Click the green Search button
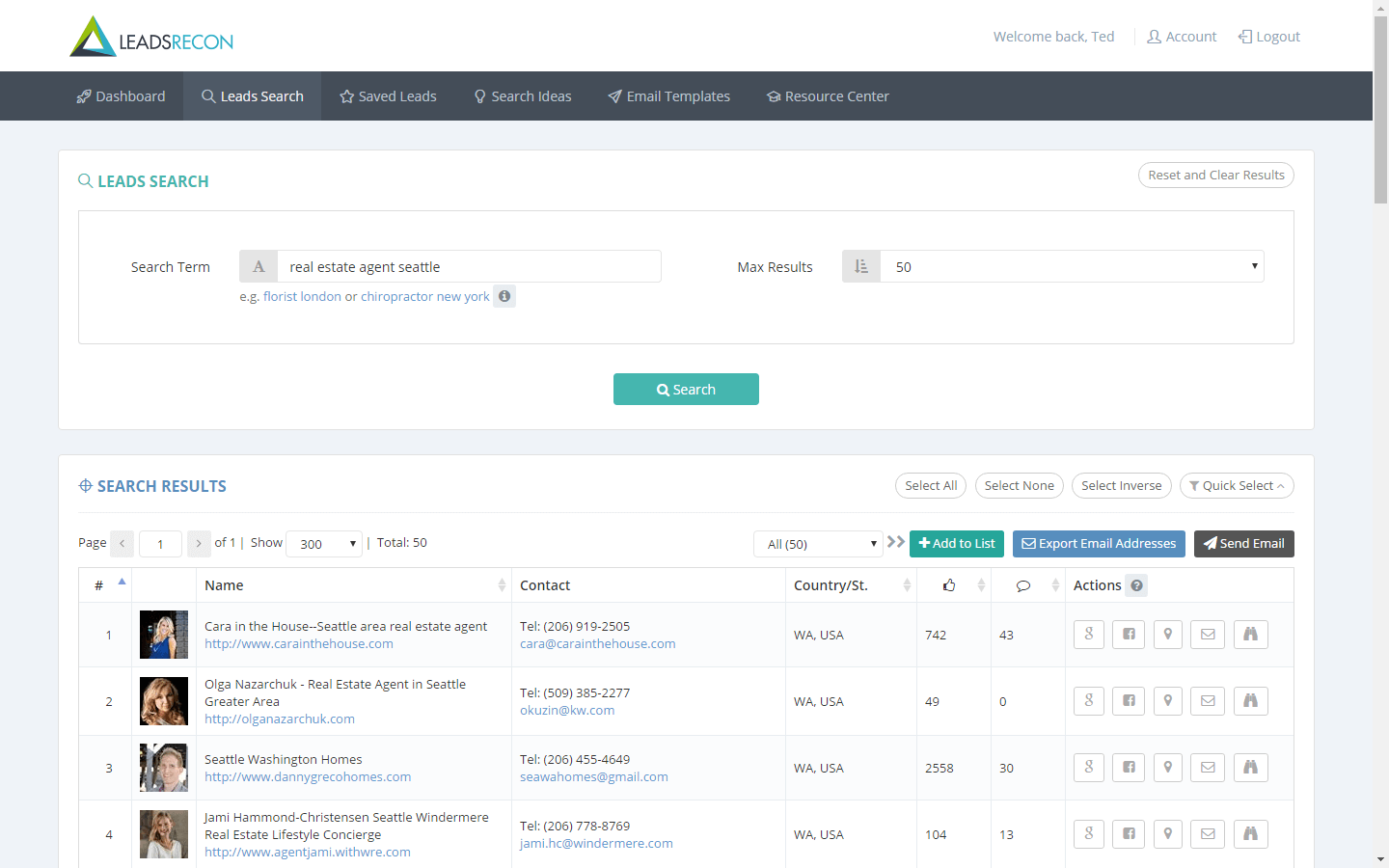Screen dimensions: 1389x868 tap(686, 390)
